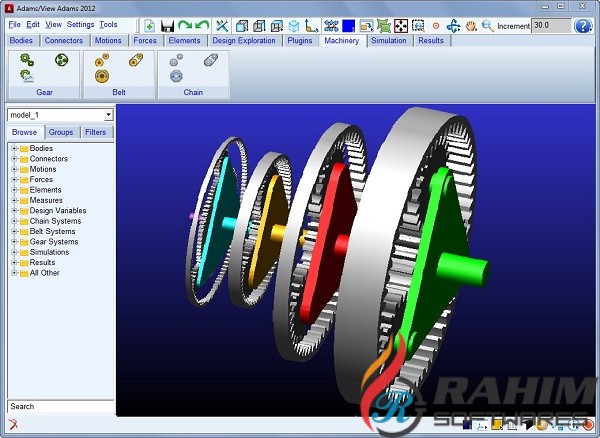Open the Tools menu
The width and height of the screenshot is (600, 438).
(x=108, y=24)
